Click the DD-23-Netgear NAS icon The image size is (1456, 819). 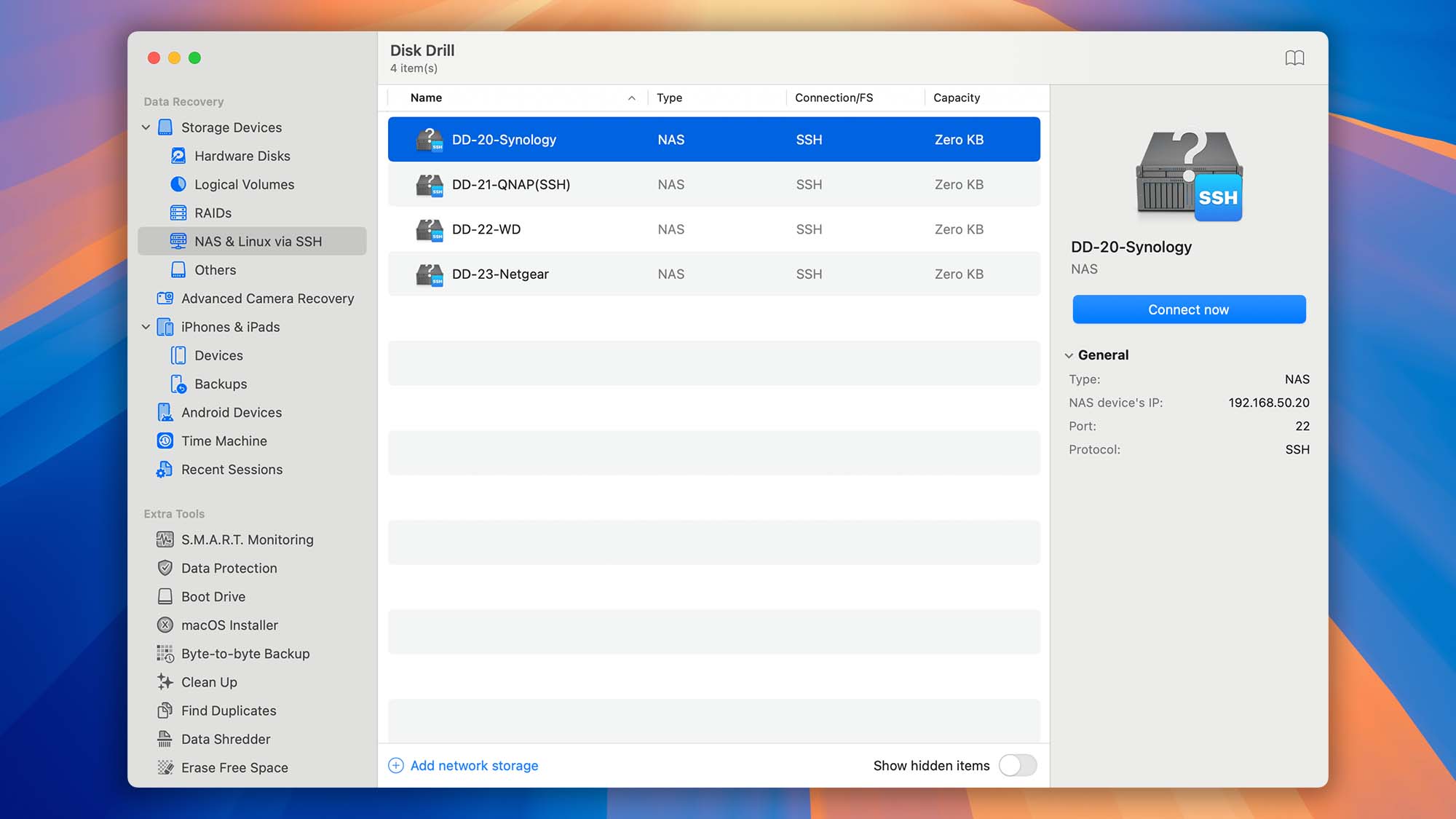coord(430,274)
